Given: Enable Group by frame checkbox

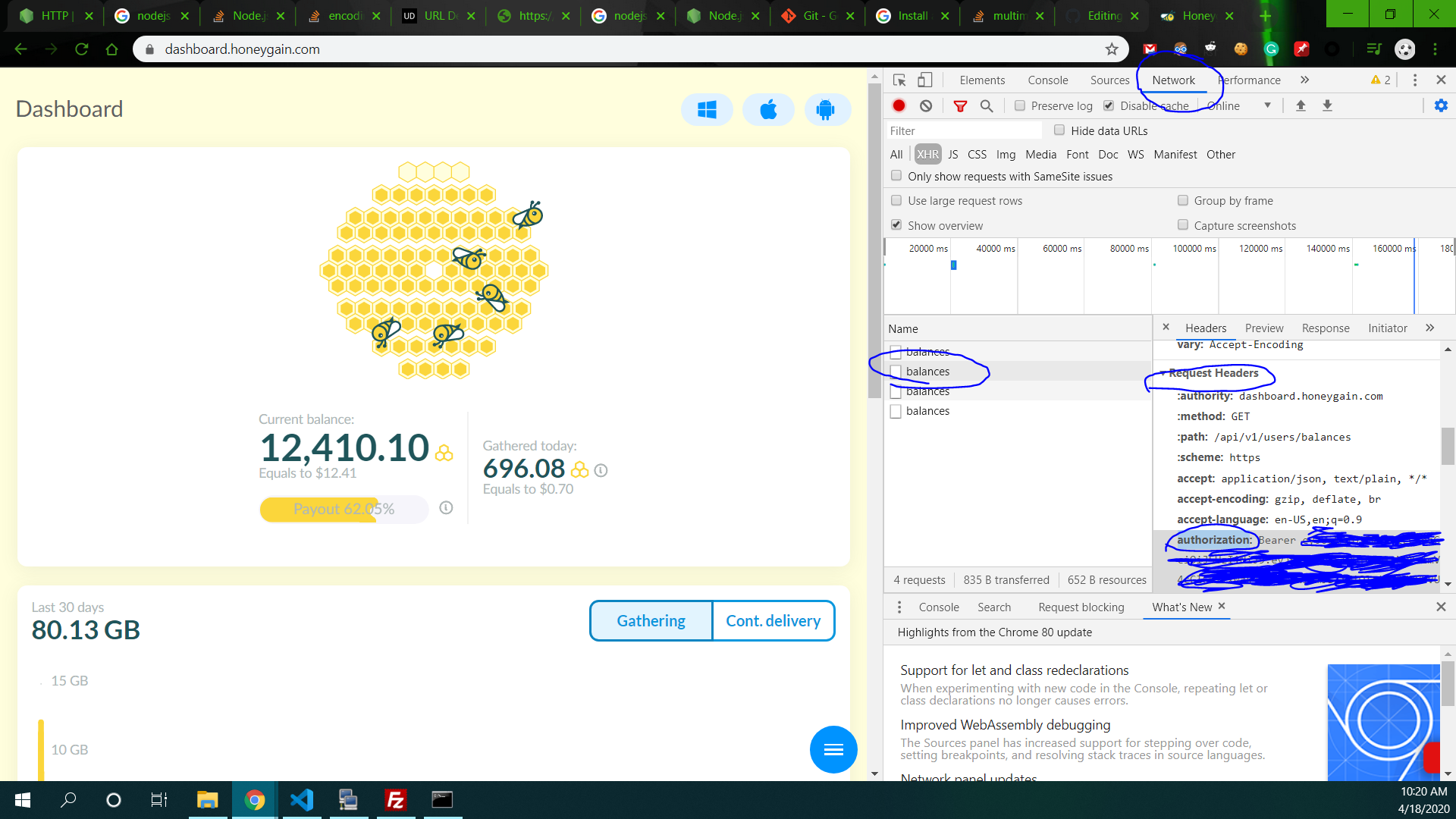Looking at the screenshot, I should [x=1182, y=200].
